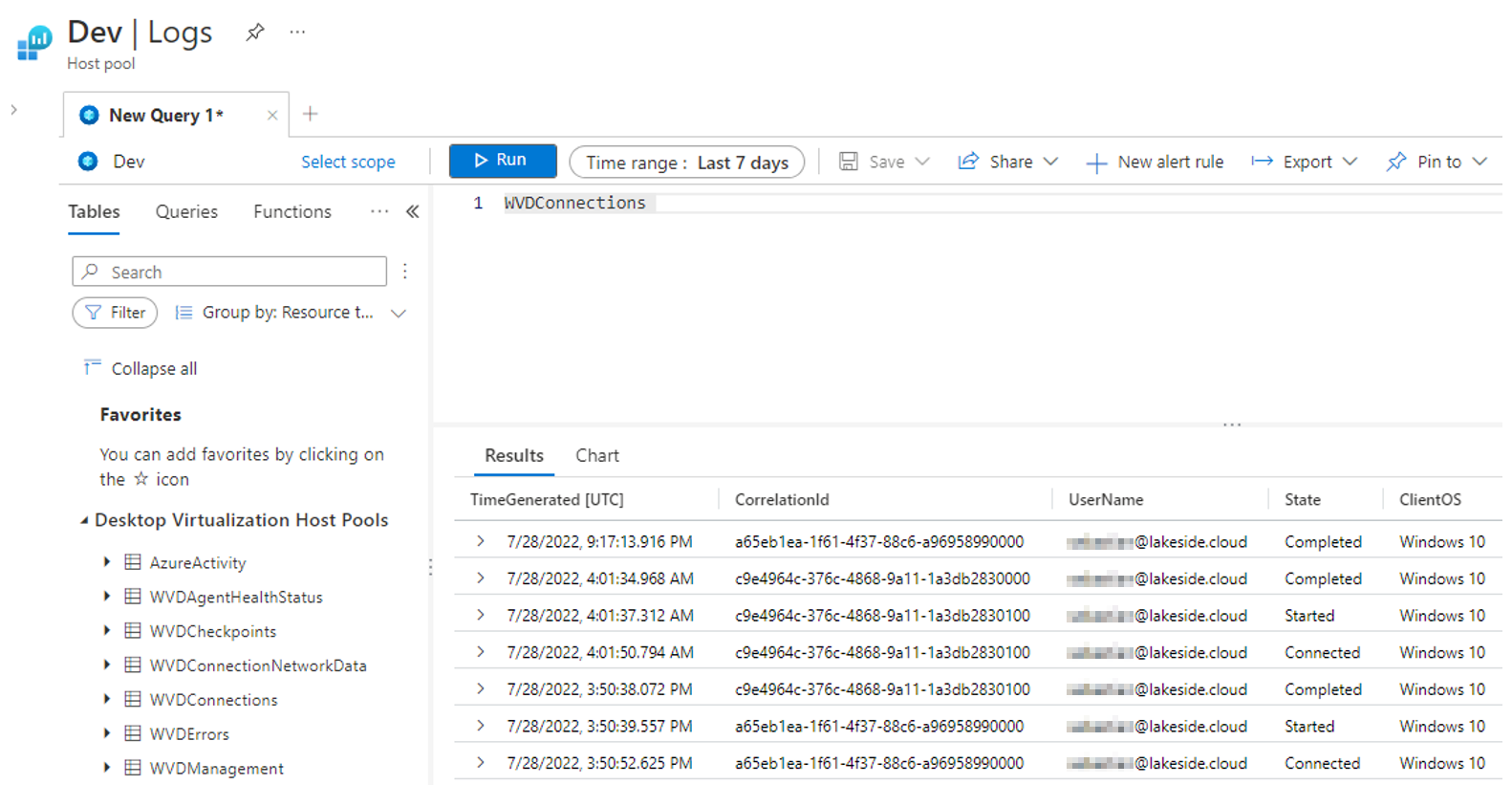1512x785 pixels.
Task: Select WVDErrors in table list
Action: 189,734
